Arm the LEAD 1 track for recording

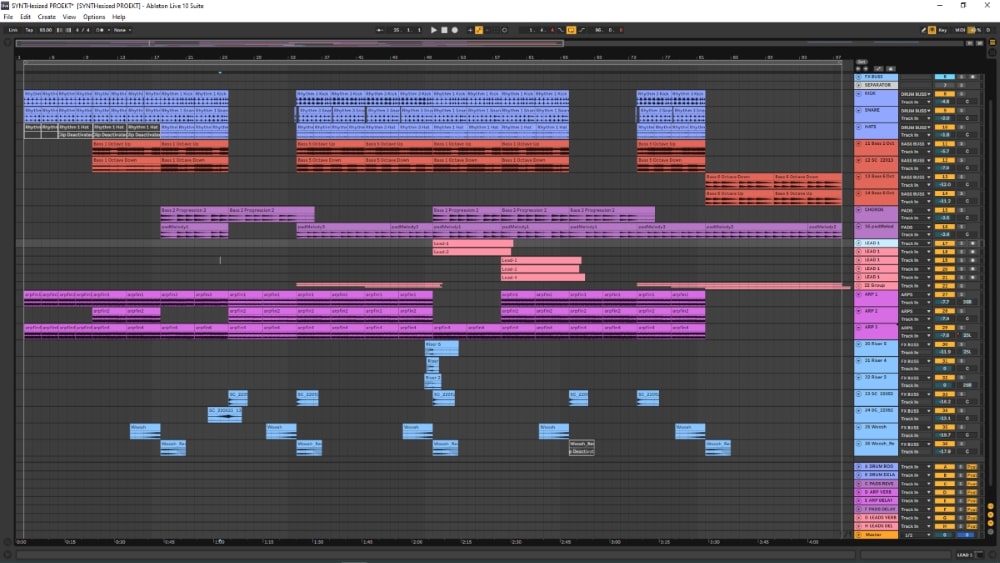click(973, 243)
